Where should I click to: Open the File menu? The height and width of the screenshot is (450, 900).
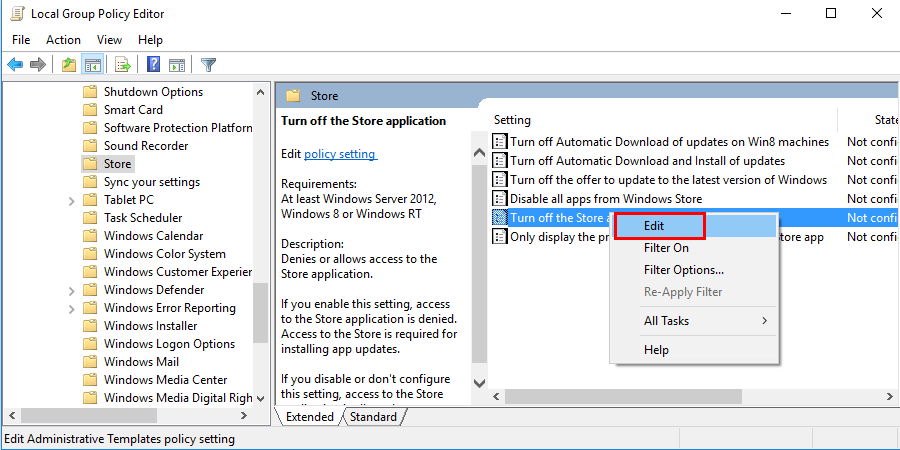(21, 40)
